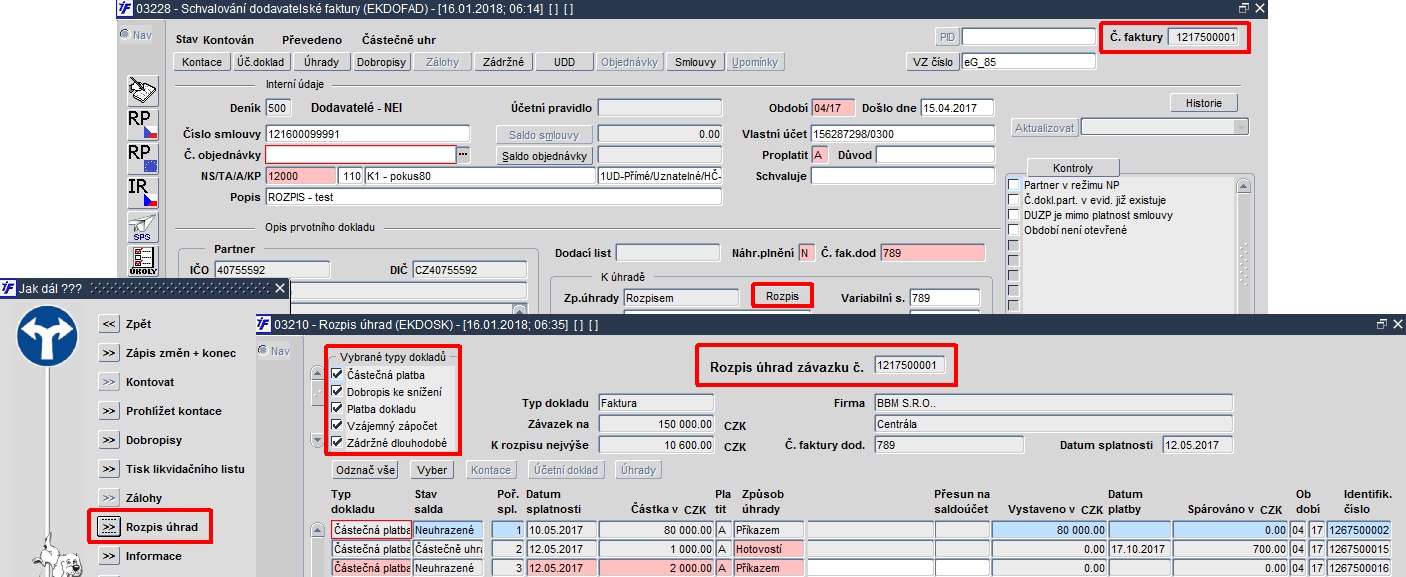Click the Saldo objednávky button
The image size is (1406, 577).
pyautogui.click(x=545, y=155)
